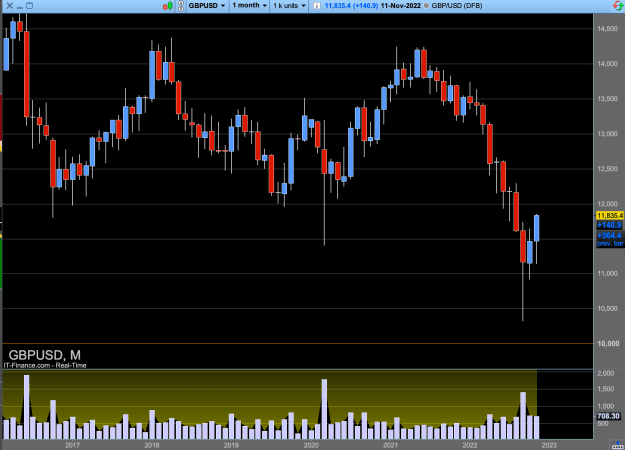This screenshot has height=450, width=625.
Task: Click the detach window icon in title bar
Action: [x=29, y=6]
